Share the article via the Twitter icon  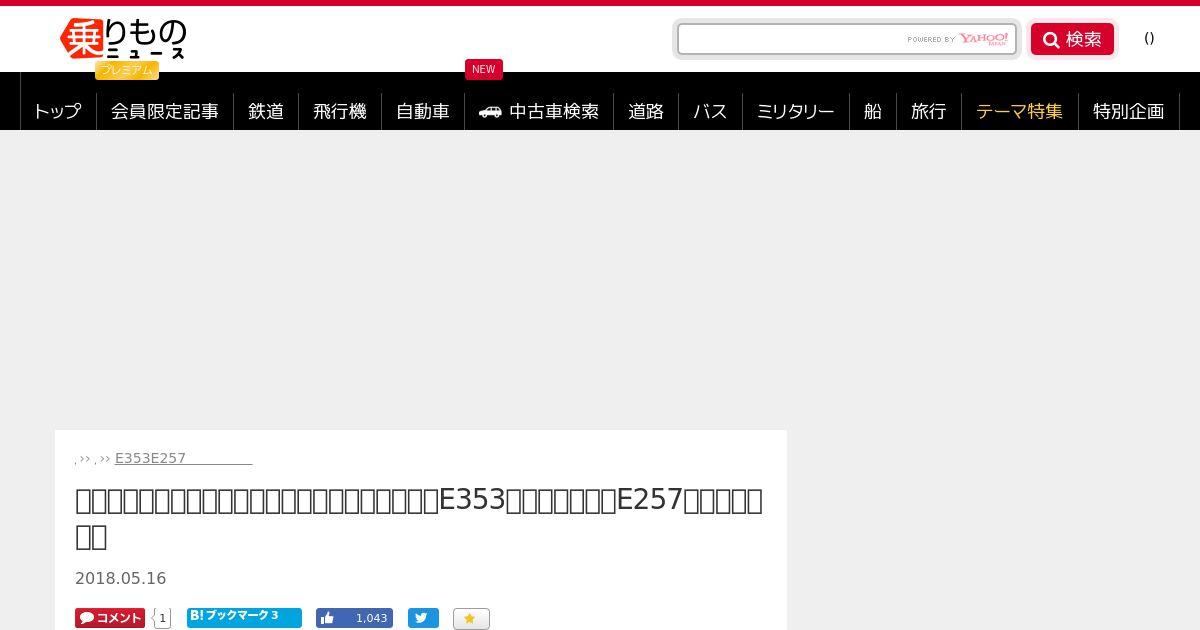point(423,618)
